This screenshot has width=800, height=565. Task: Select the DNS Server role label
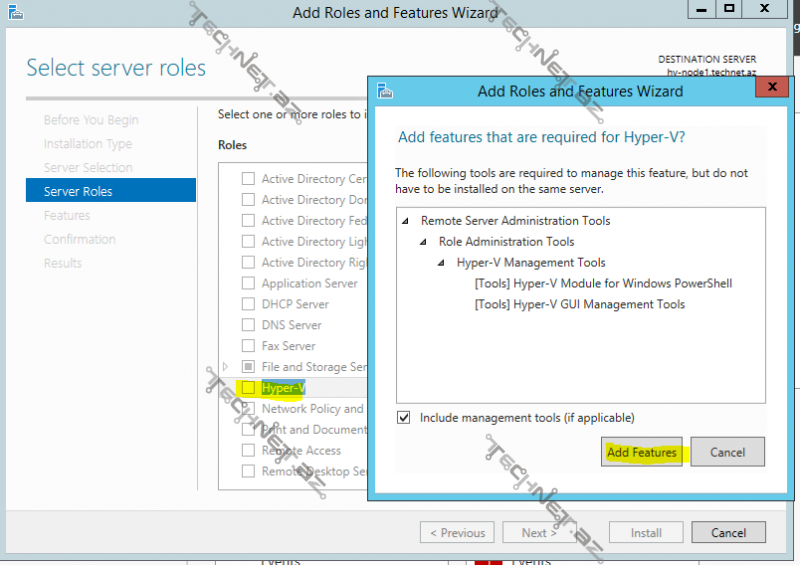click(x=291, y=325)
